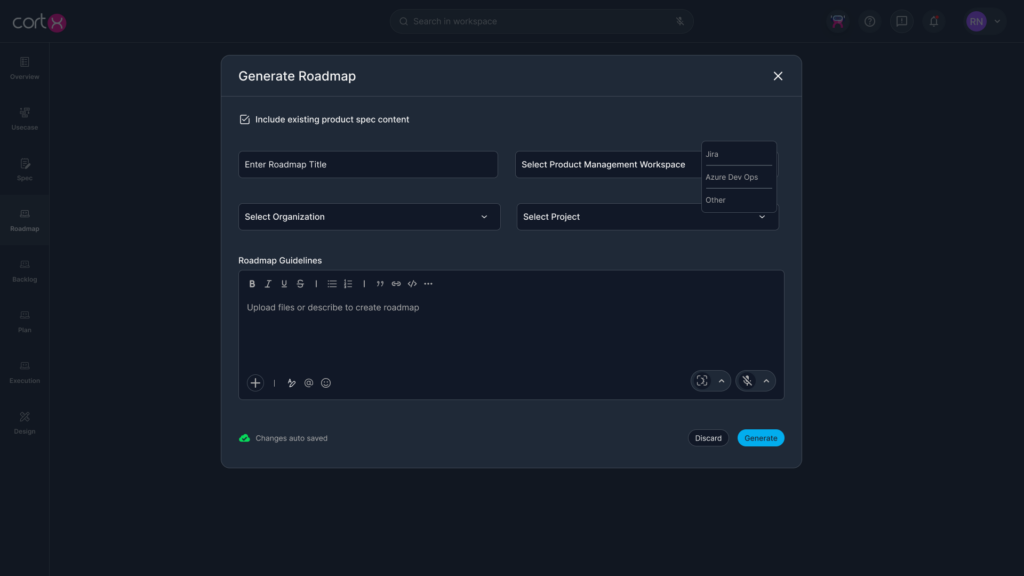Toggle the muted microphone in the editor
1024x576 pixels.
pos(746,381)
